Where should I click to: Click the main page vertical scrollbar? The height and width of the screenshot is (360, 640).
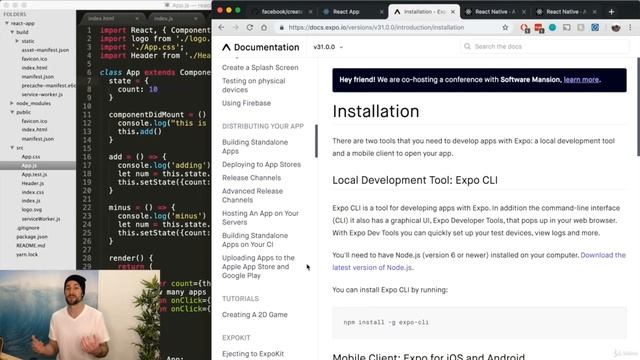[638, 107]
